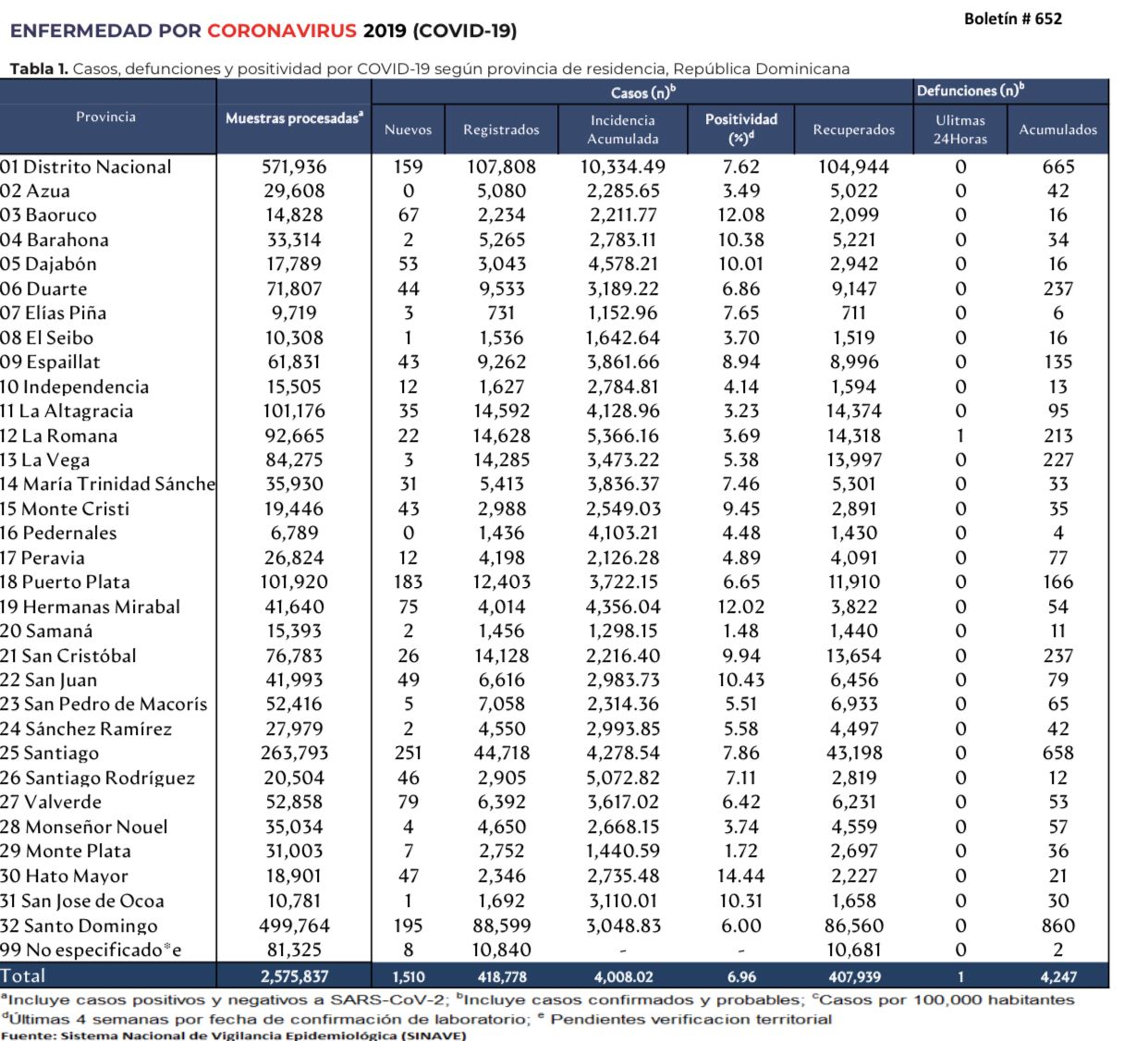
Task: Select the Registrados column header
Action: pos(501,129)
